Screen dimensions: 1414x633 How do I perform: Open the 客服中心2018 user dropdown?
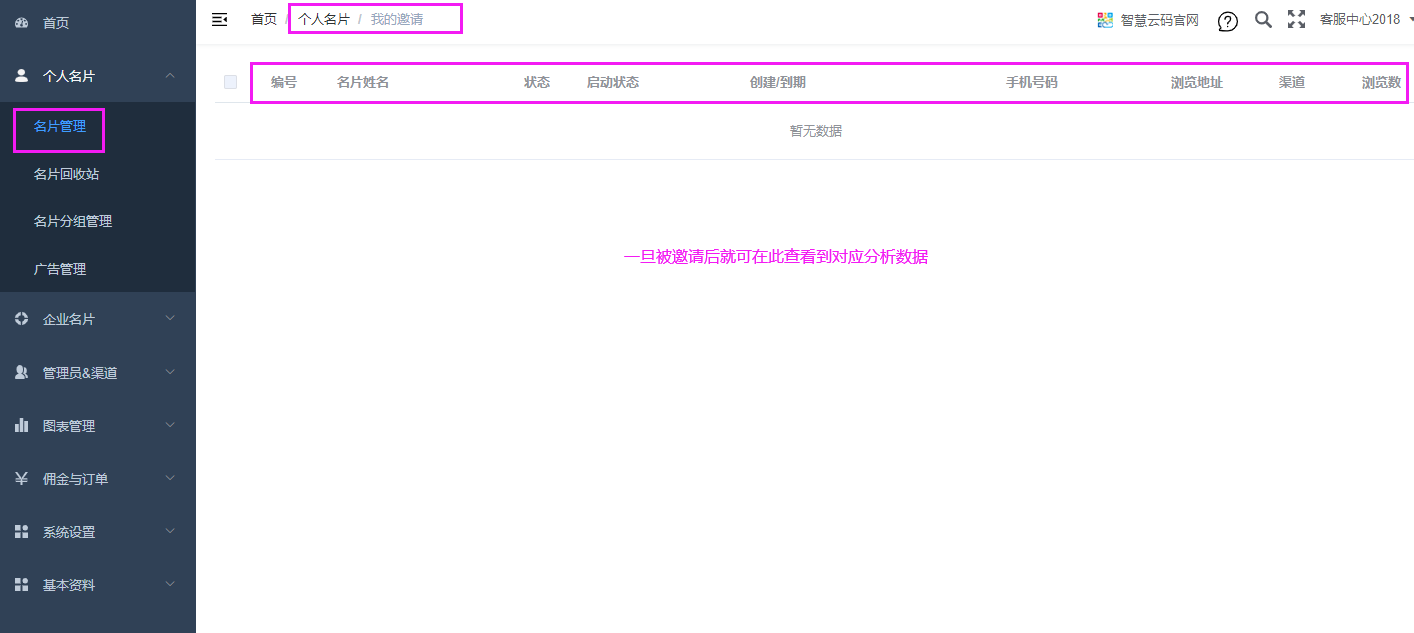tap(1364, 19)
